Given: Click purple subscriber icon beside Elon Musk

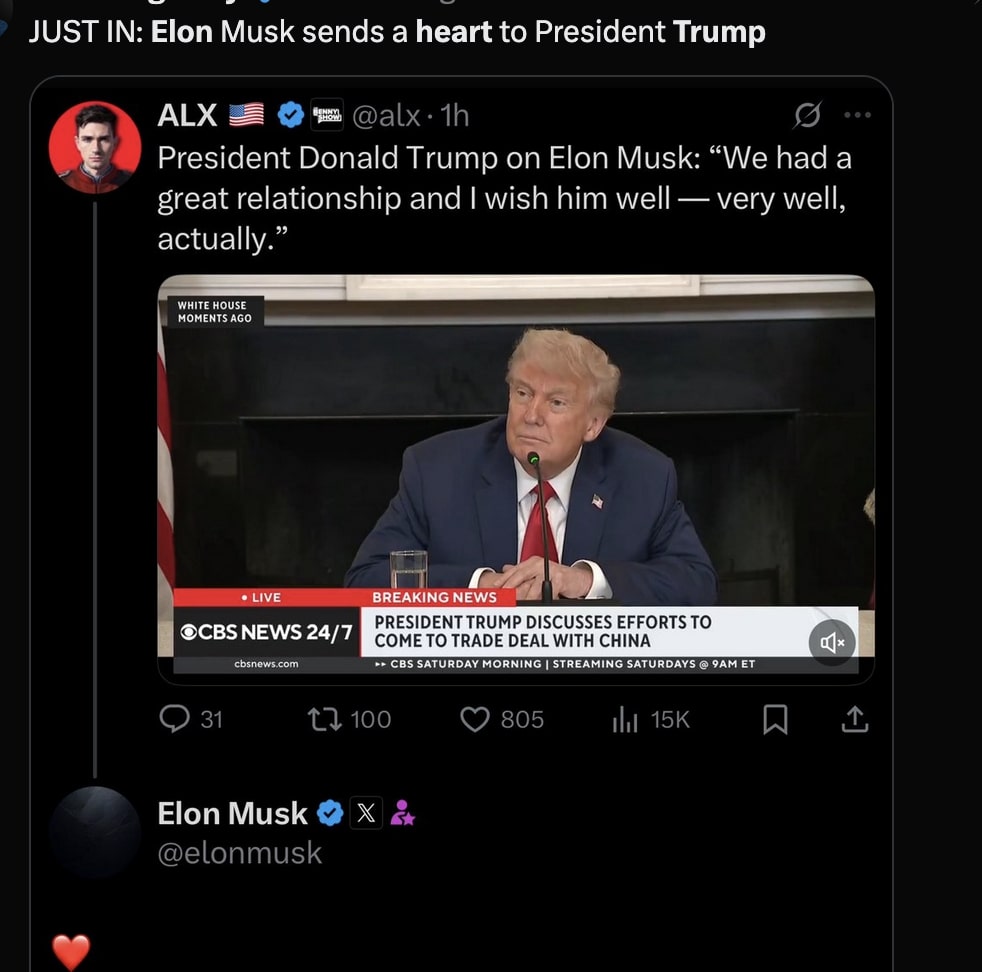Looking at the screenshot, I should pos(402,814).
